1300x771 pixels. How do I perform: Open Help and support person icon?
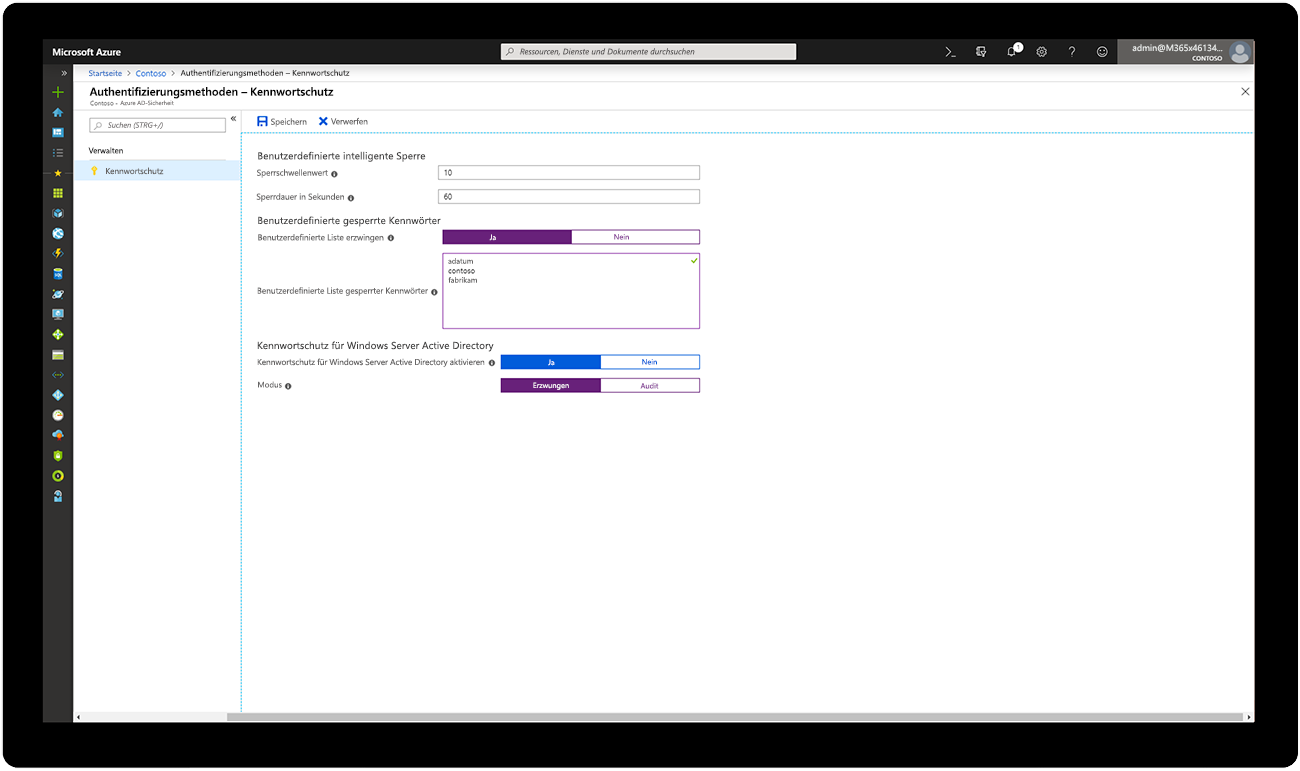[58, 496]
